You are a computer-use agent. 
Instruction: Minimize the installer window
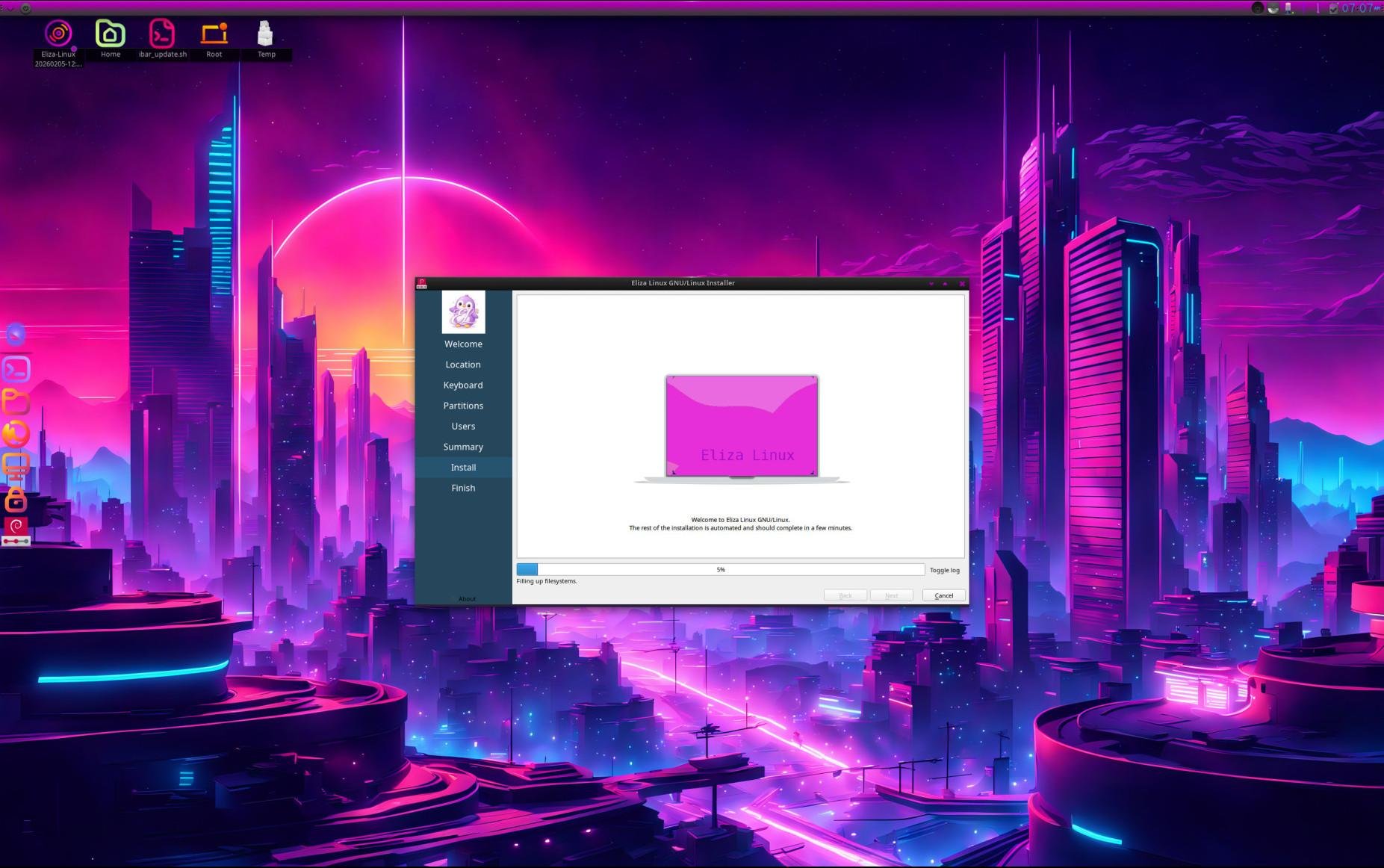(x=931, y=284)
